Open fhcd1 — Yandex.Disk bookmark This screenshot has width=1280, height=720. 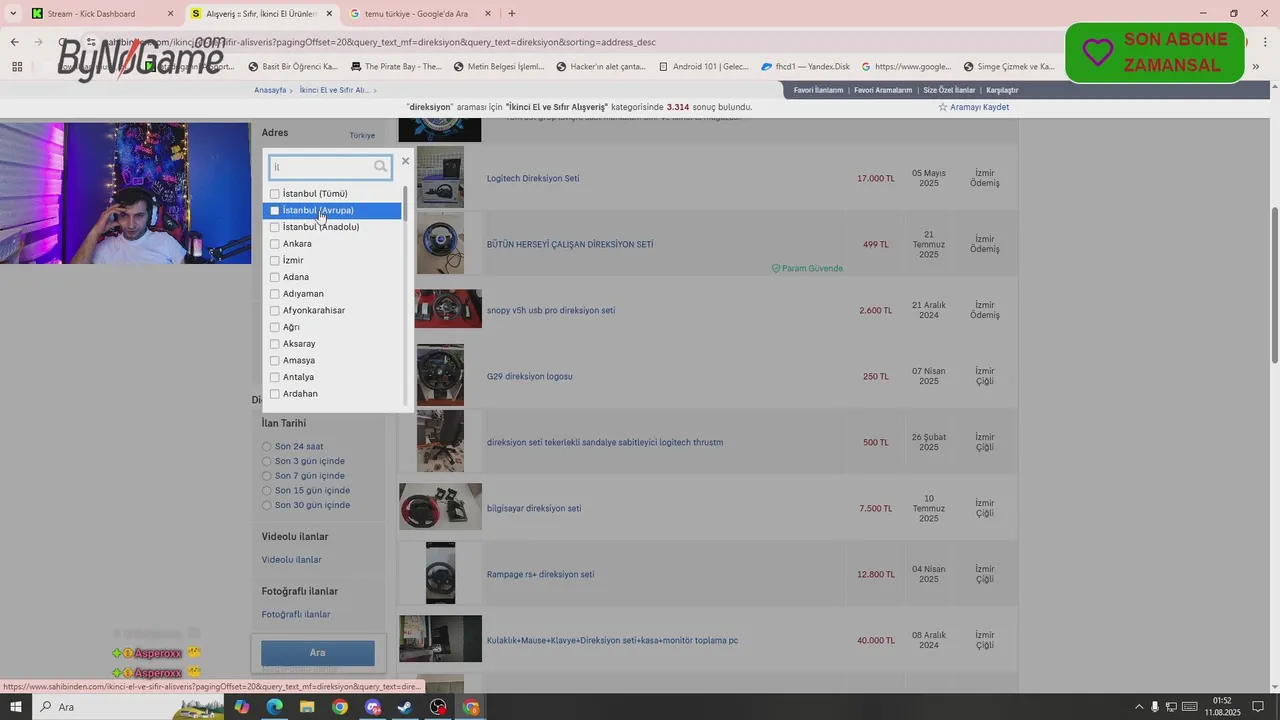(x=805, y=67)
